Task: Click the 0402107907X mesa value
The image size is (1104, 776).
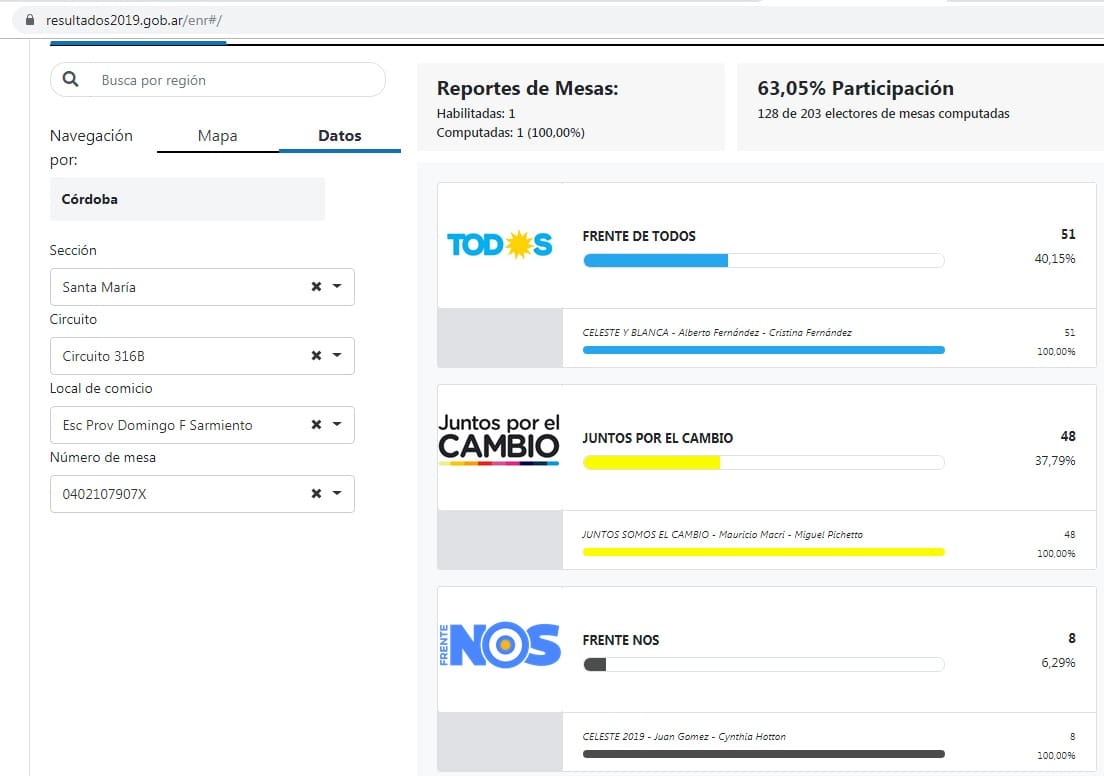Action: 104,494
